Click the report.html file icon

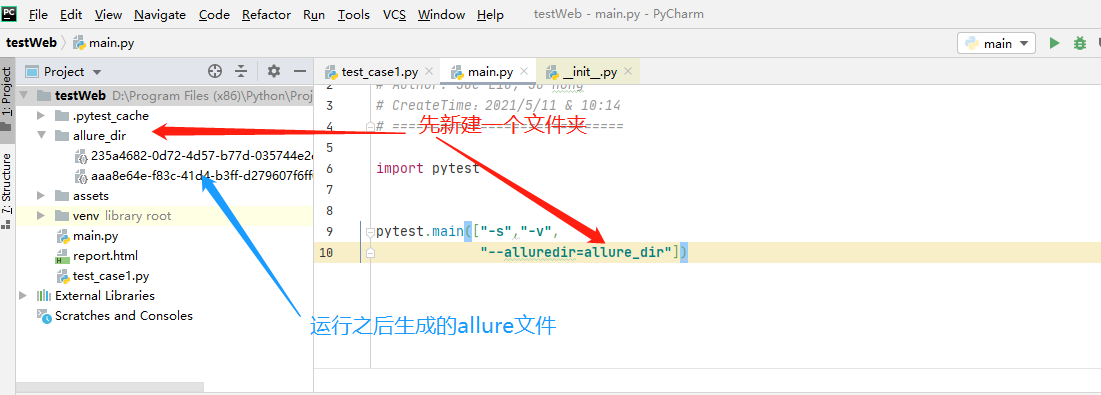click(62, 256)
